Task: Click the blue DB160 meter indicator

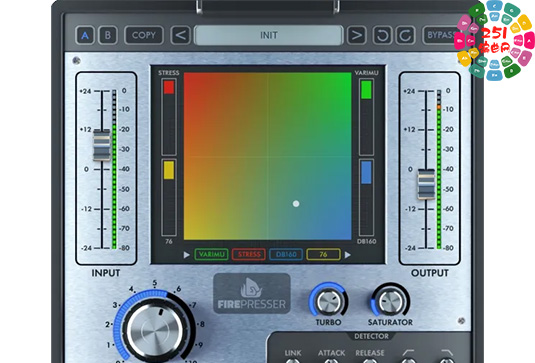Action: 366,172
